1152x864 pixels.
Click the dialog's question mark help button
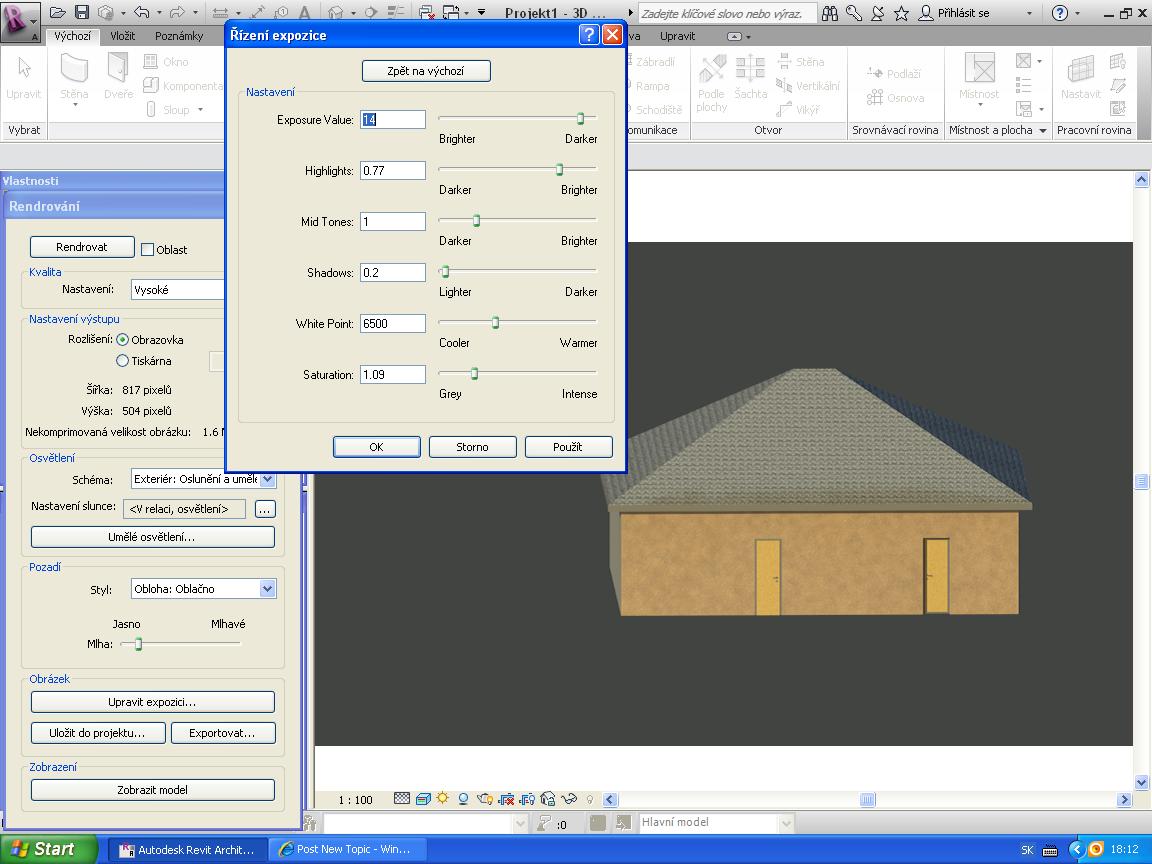pos(589,35)
